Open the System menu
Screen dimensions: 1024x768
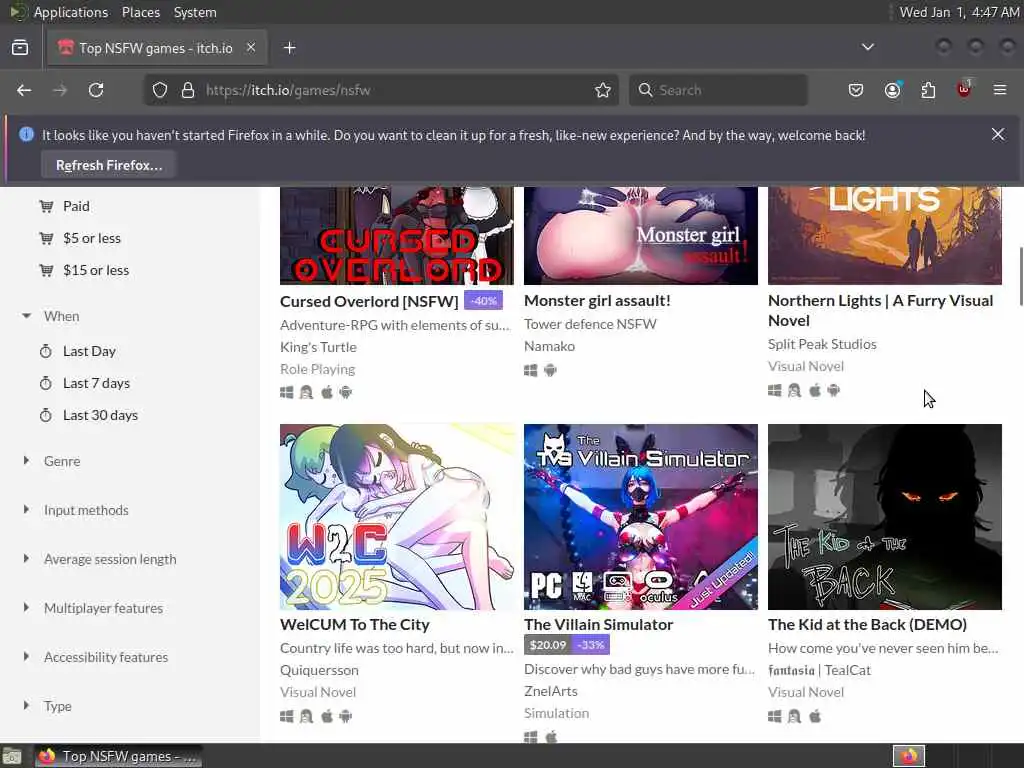[x=195, y=12]
